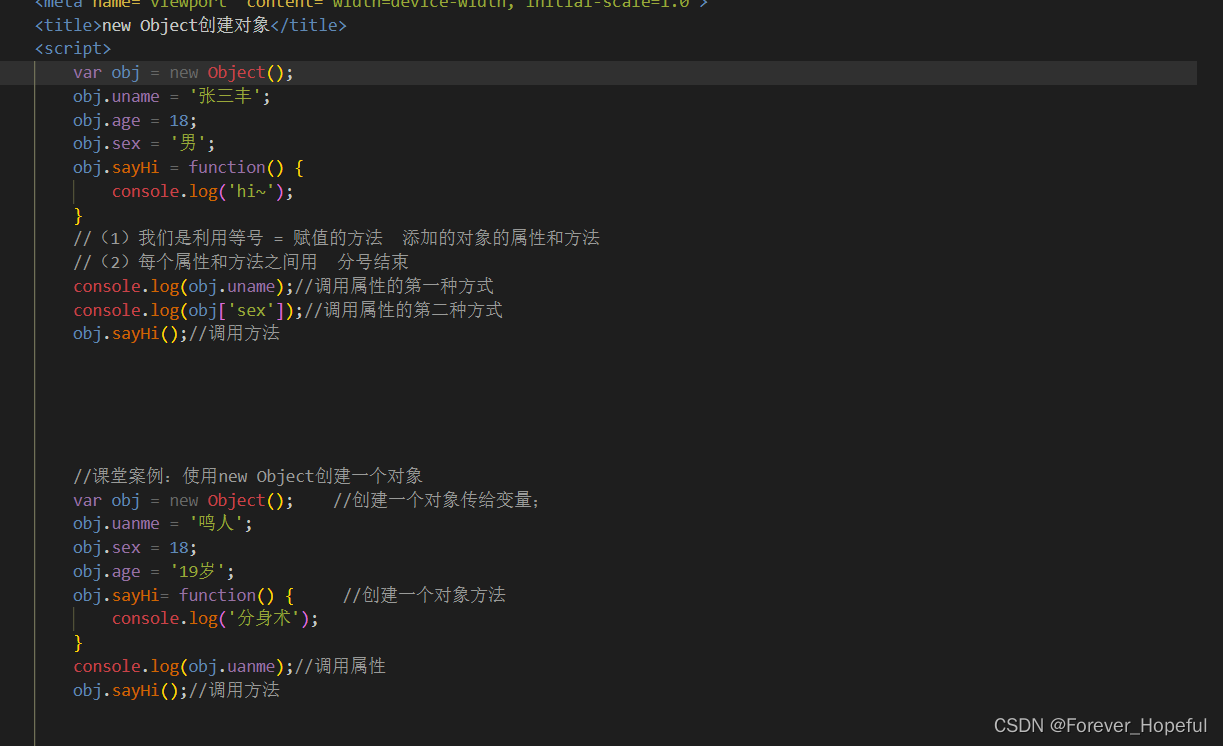Click the CSDN @Forever_Hopeful watermark link
Viewport: 1223px width, 746px height.
pos(1099,725)
